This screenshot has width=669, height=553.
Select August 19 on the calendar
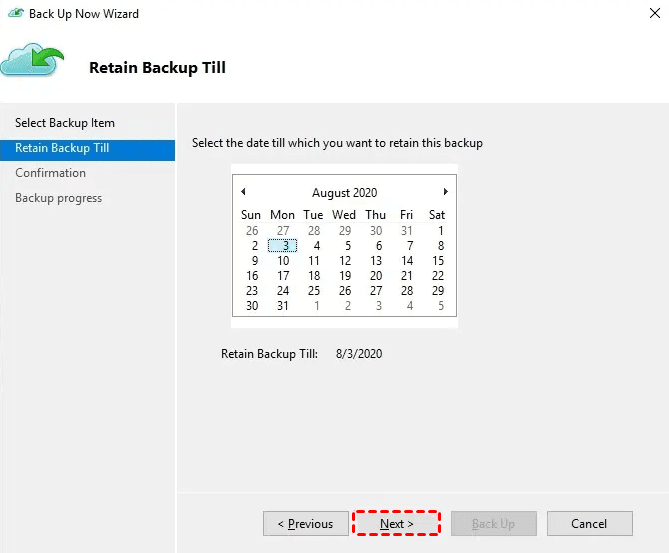345,276
